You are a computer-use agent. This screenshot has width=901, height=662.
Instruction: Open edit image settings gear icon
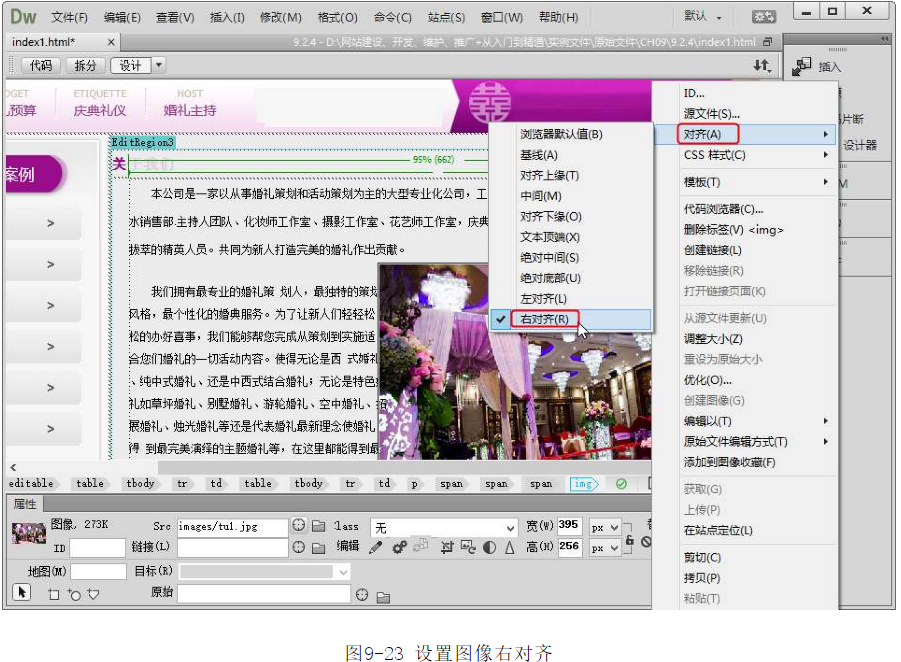(x=399, y=547)
